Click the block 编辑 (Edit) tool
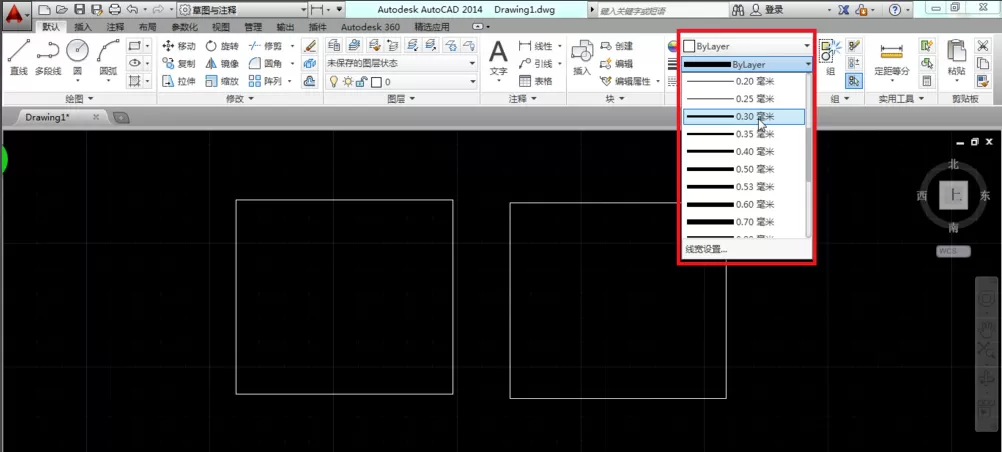Screen dimensions: 1002x452 point(617,63)
